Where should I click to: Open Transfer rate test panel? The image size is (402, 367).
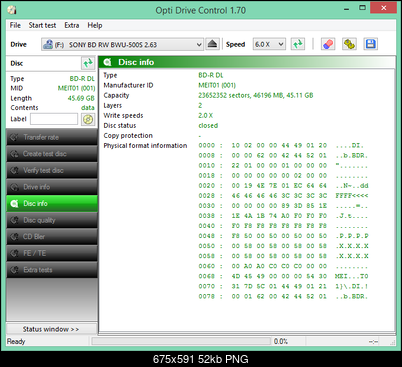coord(52,137)
